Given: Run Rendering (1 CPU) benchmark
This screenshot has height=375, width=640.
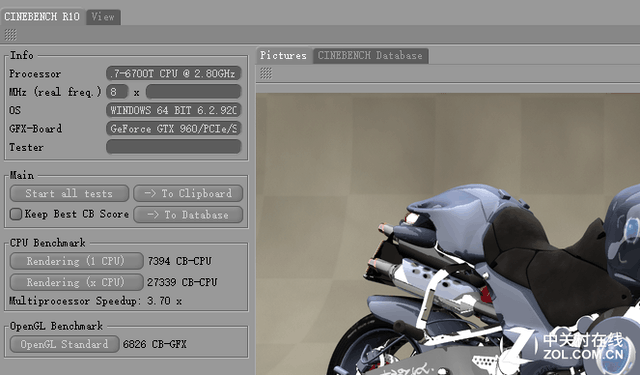Looking at the screenshot, I should [76, 261].
